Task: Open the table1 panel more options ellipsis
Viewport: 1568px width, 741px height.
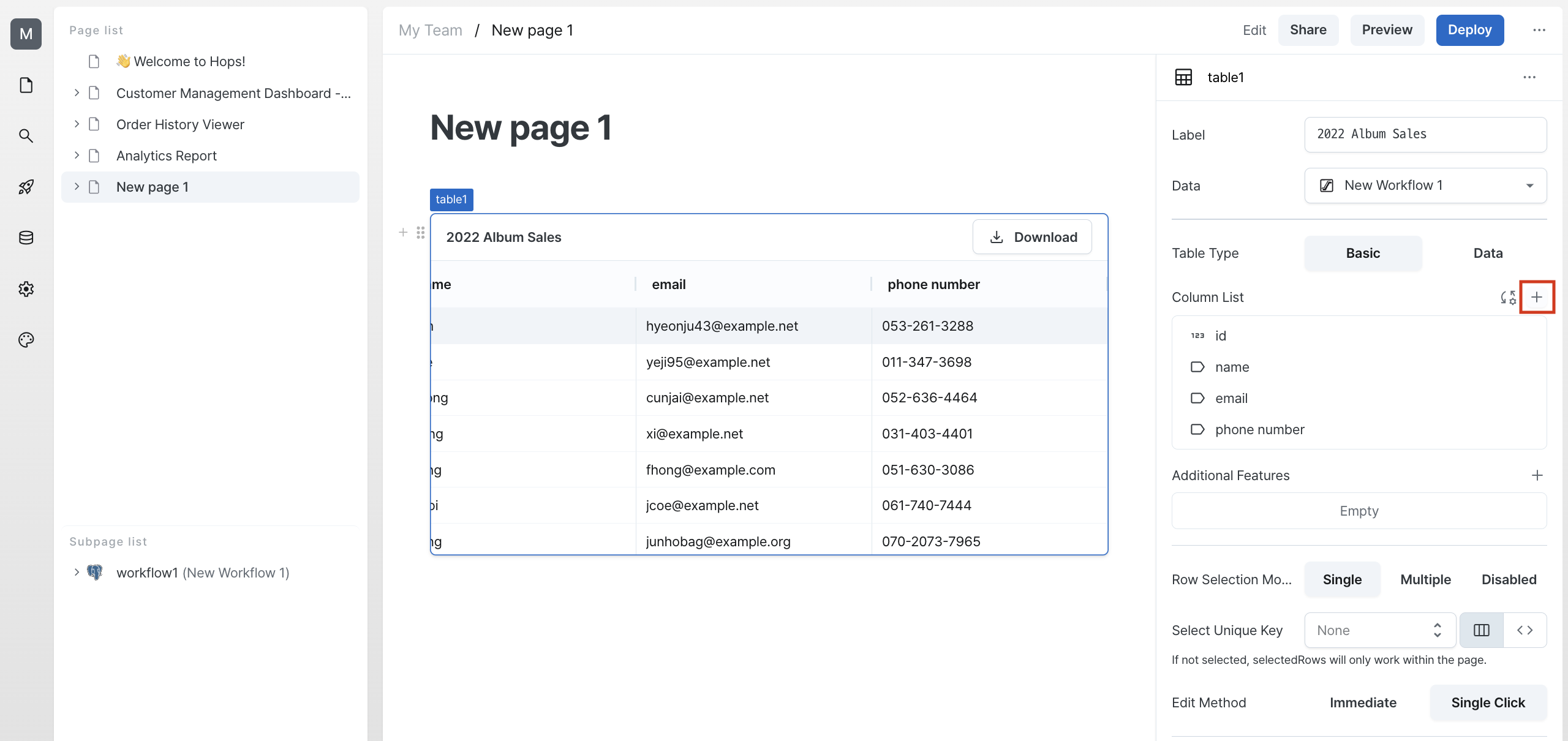Action: 1529,77
